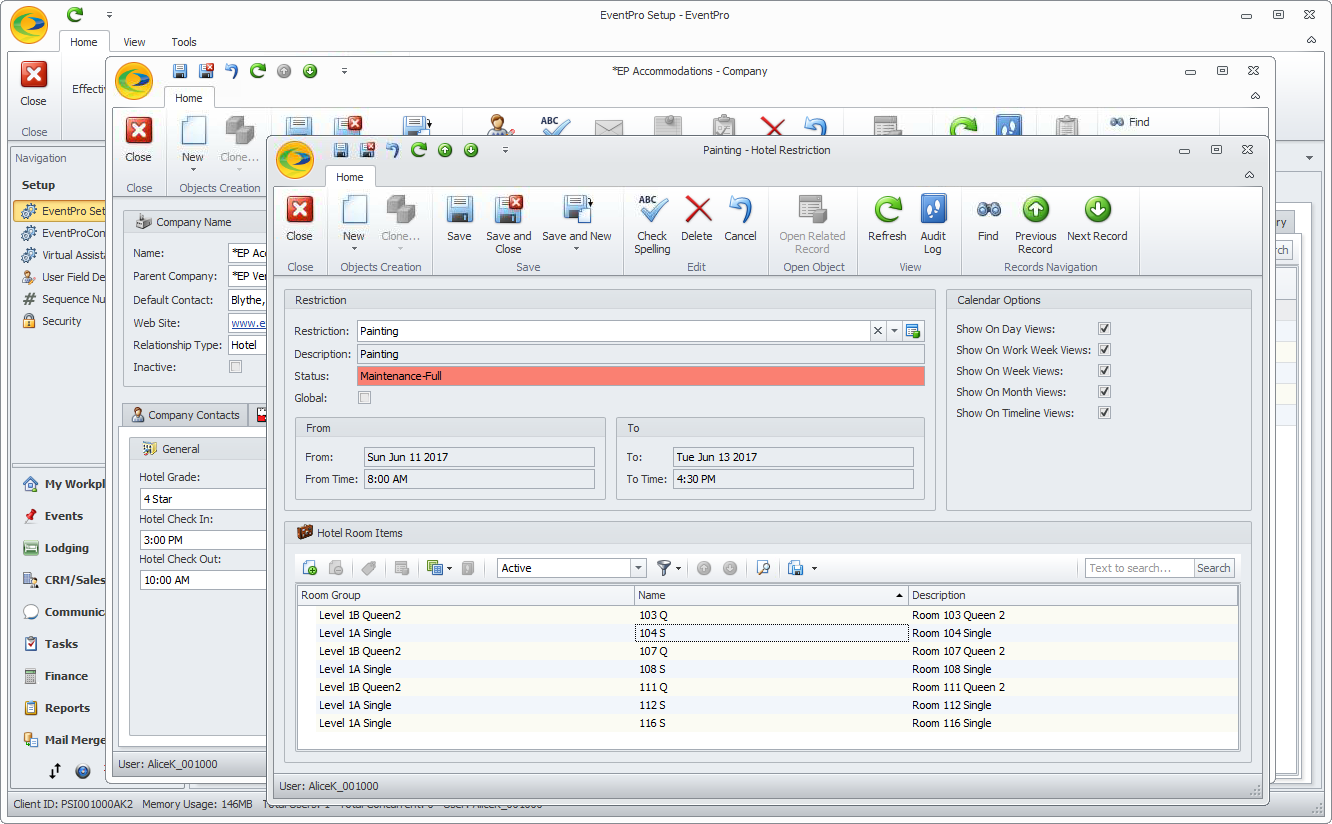Go to Next Record in Hotel Restriction

pos(1097,219)
